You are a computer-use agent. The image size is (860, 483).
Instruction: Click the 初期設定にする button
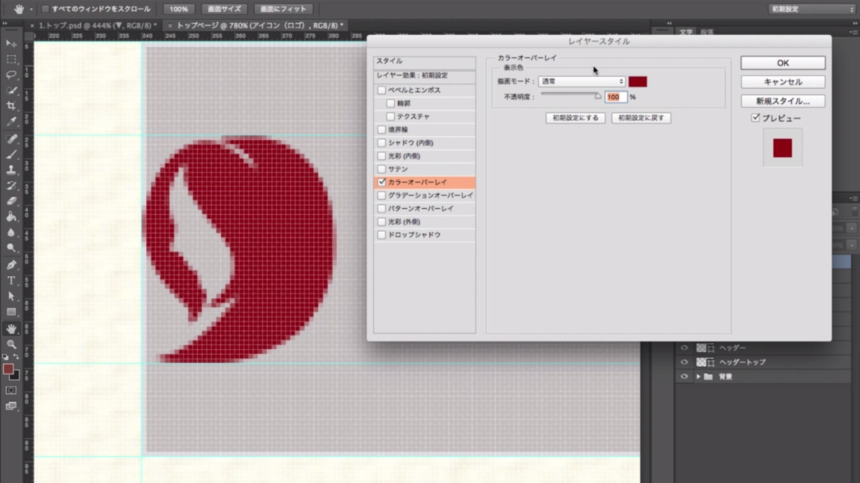pos(575,118)
